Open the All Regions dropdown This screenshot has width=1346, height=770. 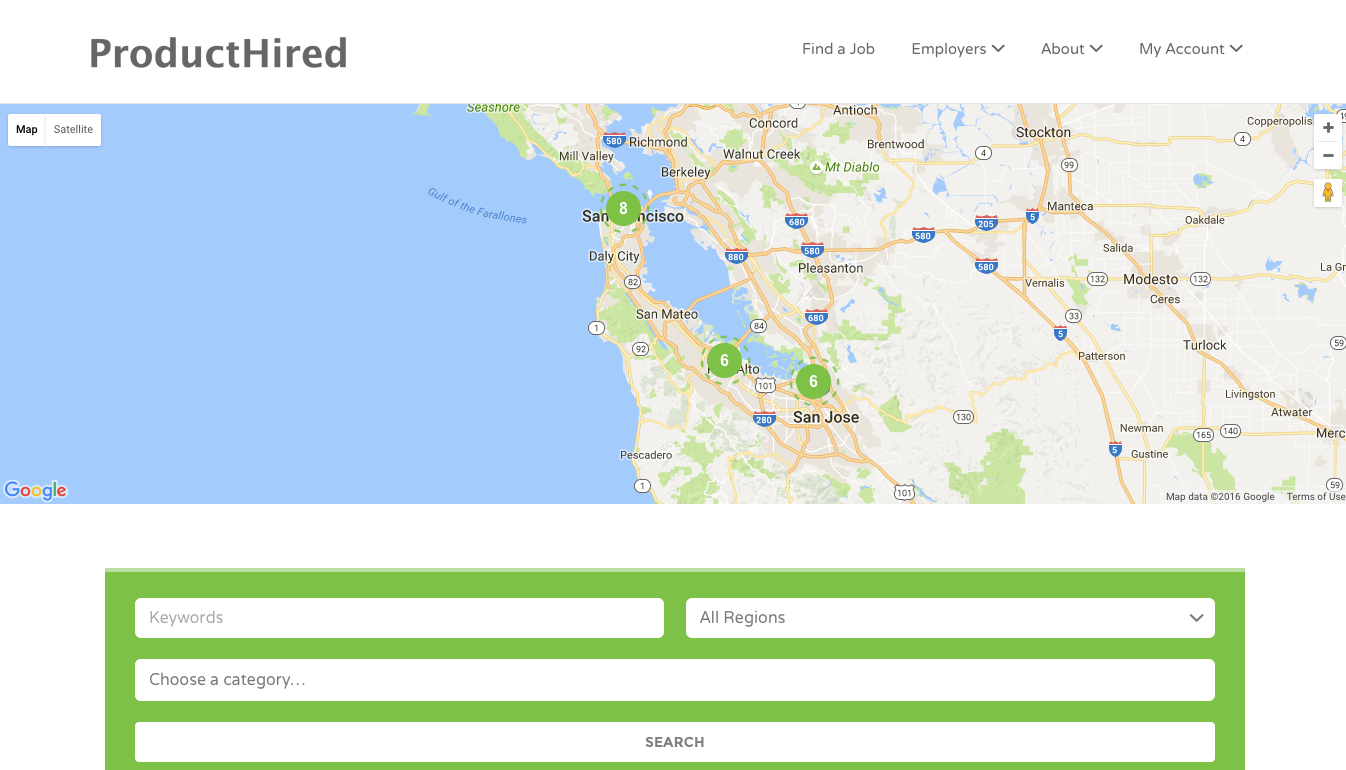tap(949, 618)
